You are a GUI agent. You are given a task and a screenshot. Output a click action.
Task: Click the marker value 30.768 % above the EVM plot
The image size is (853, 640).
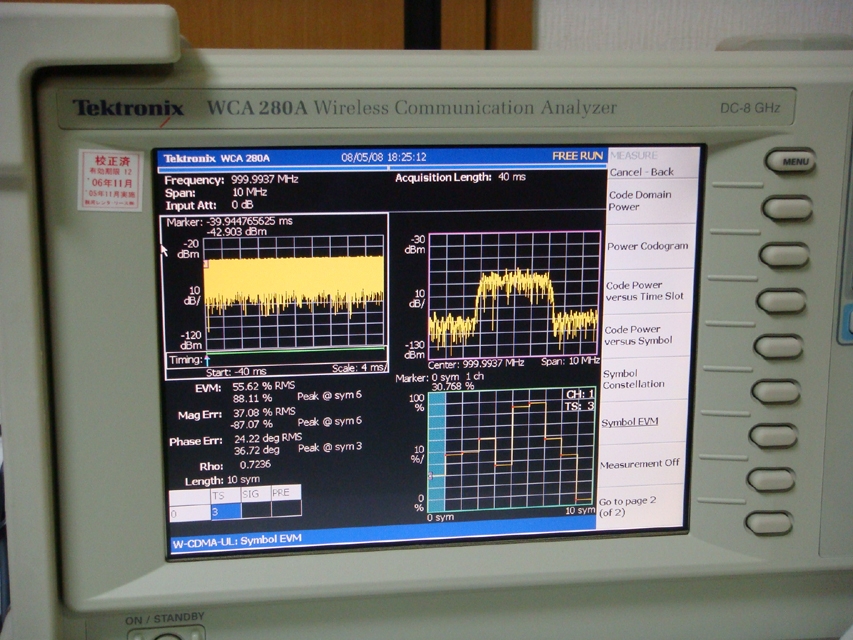453,386
